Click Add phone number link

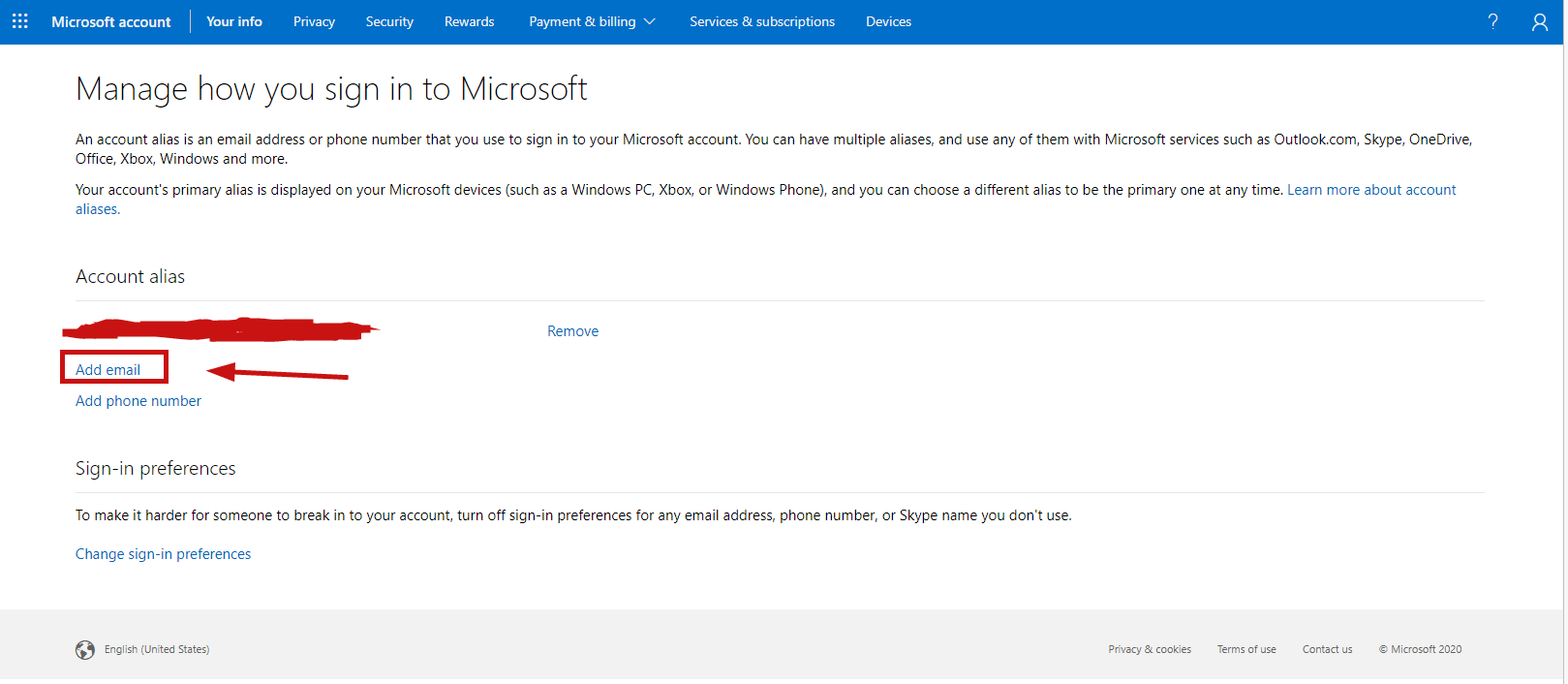[138, 401]
